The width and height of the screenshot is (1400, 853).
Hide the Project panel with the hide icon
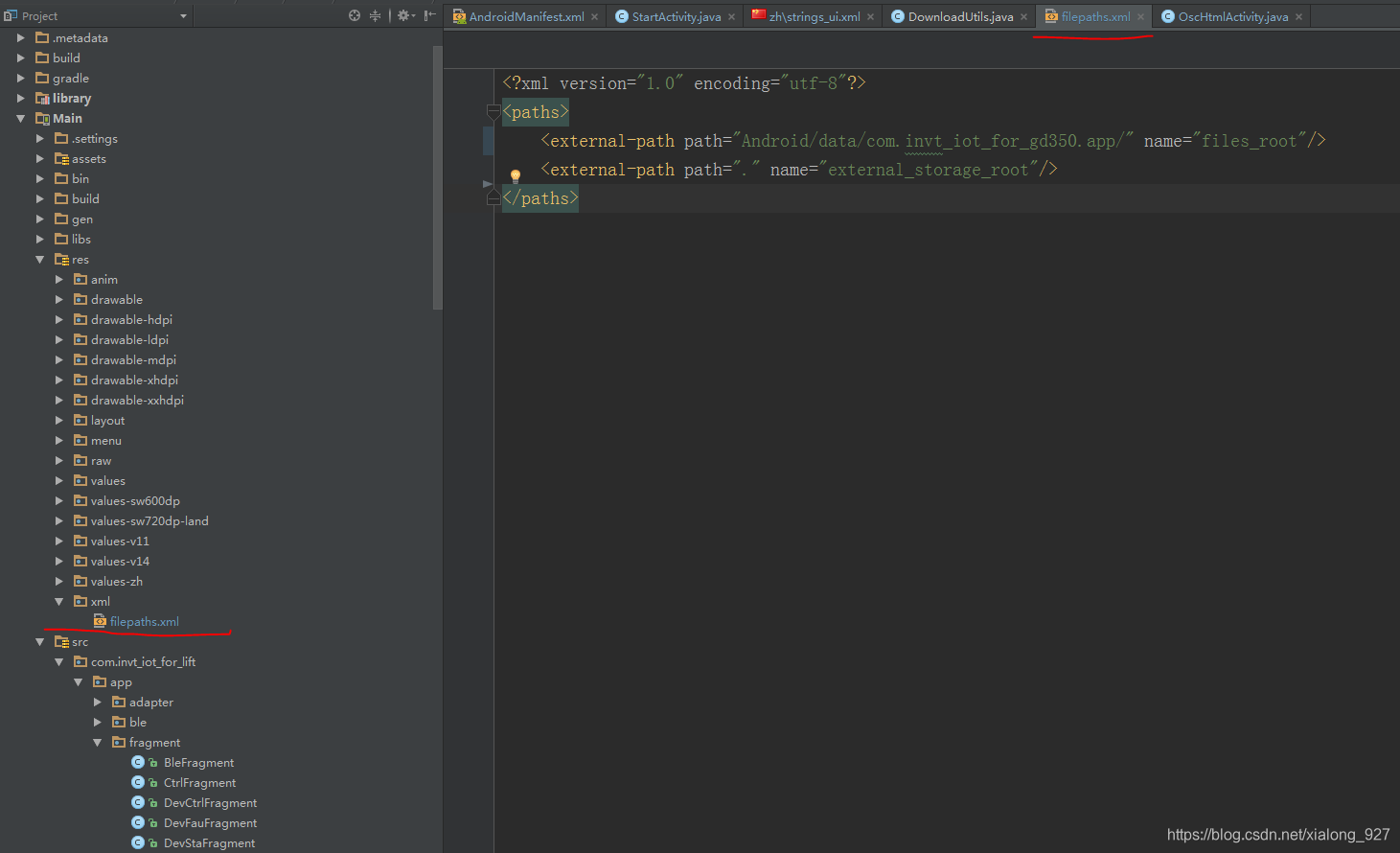coord(428,15)
